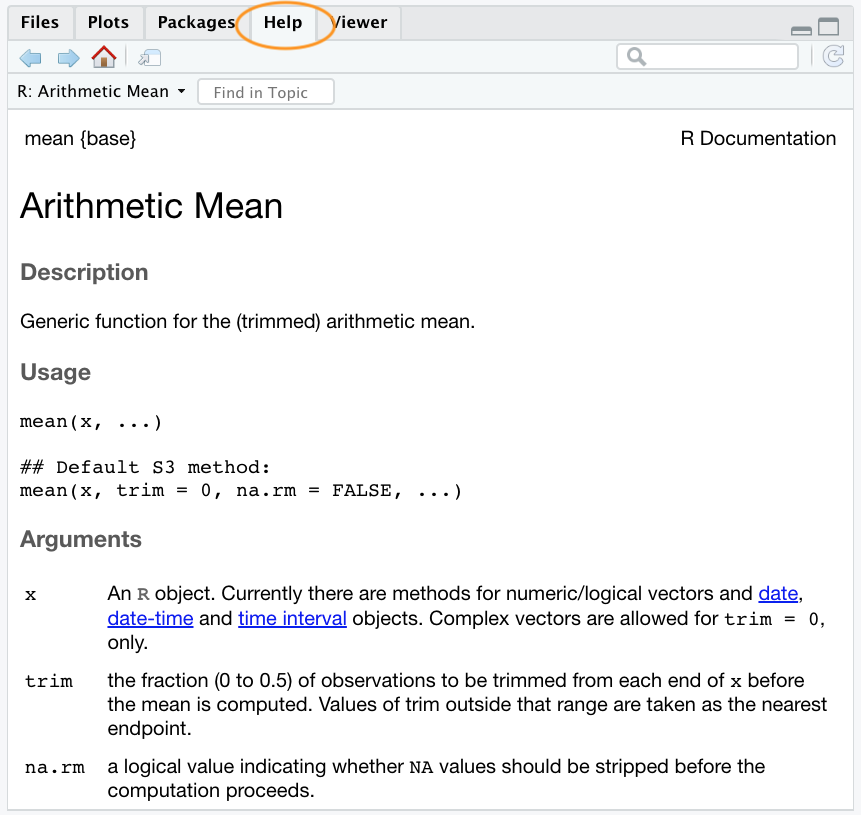Follow the date-time link
This screenshot has width=861, height=815.
tap(150, 618)
